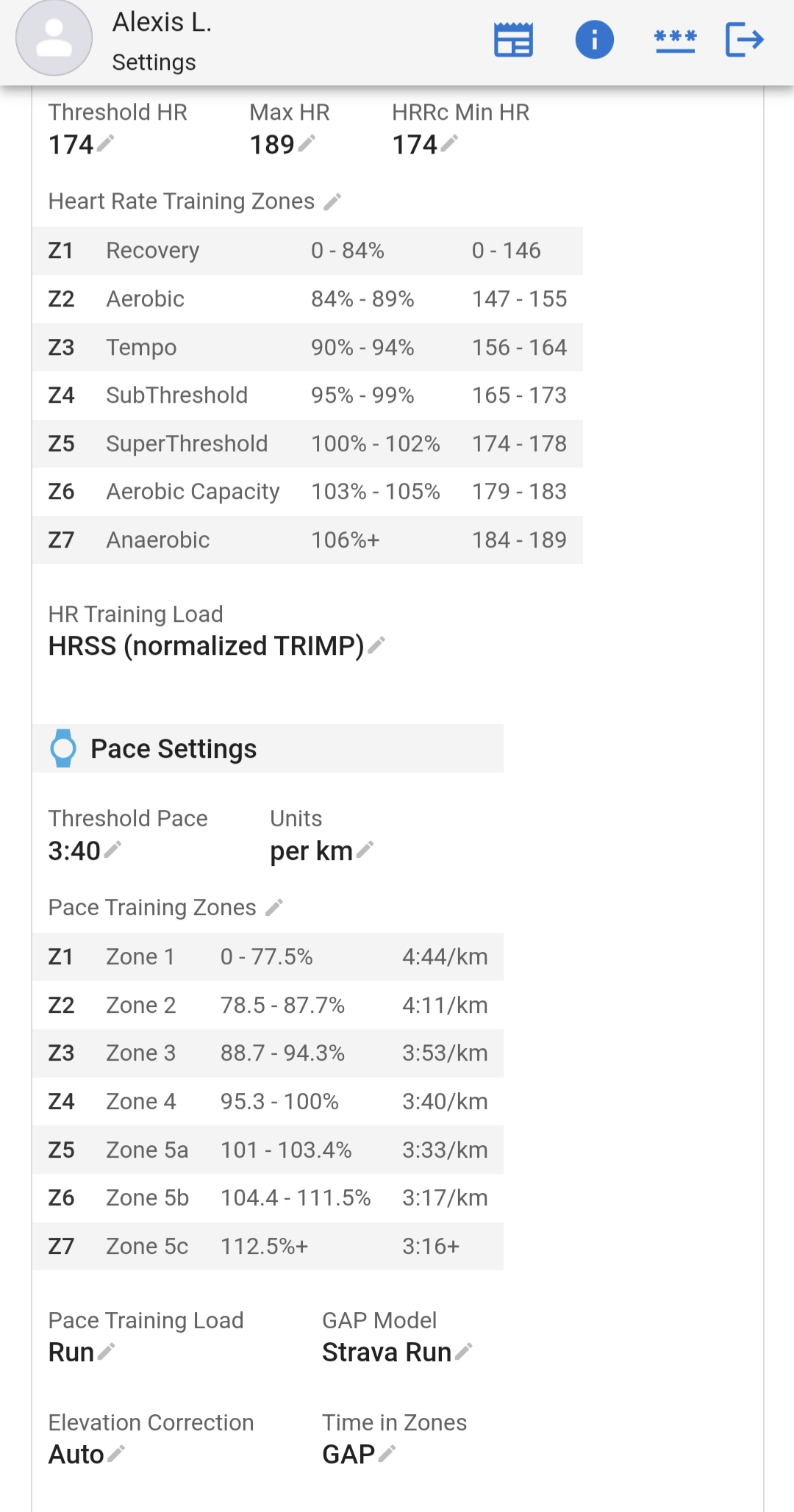Edit Threshold Pace 3:40 pencil
Viewport: 794px width, 1512px height.
click(113, 850)
